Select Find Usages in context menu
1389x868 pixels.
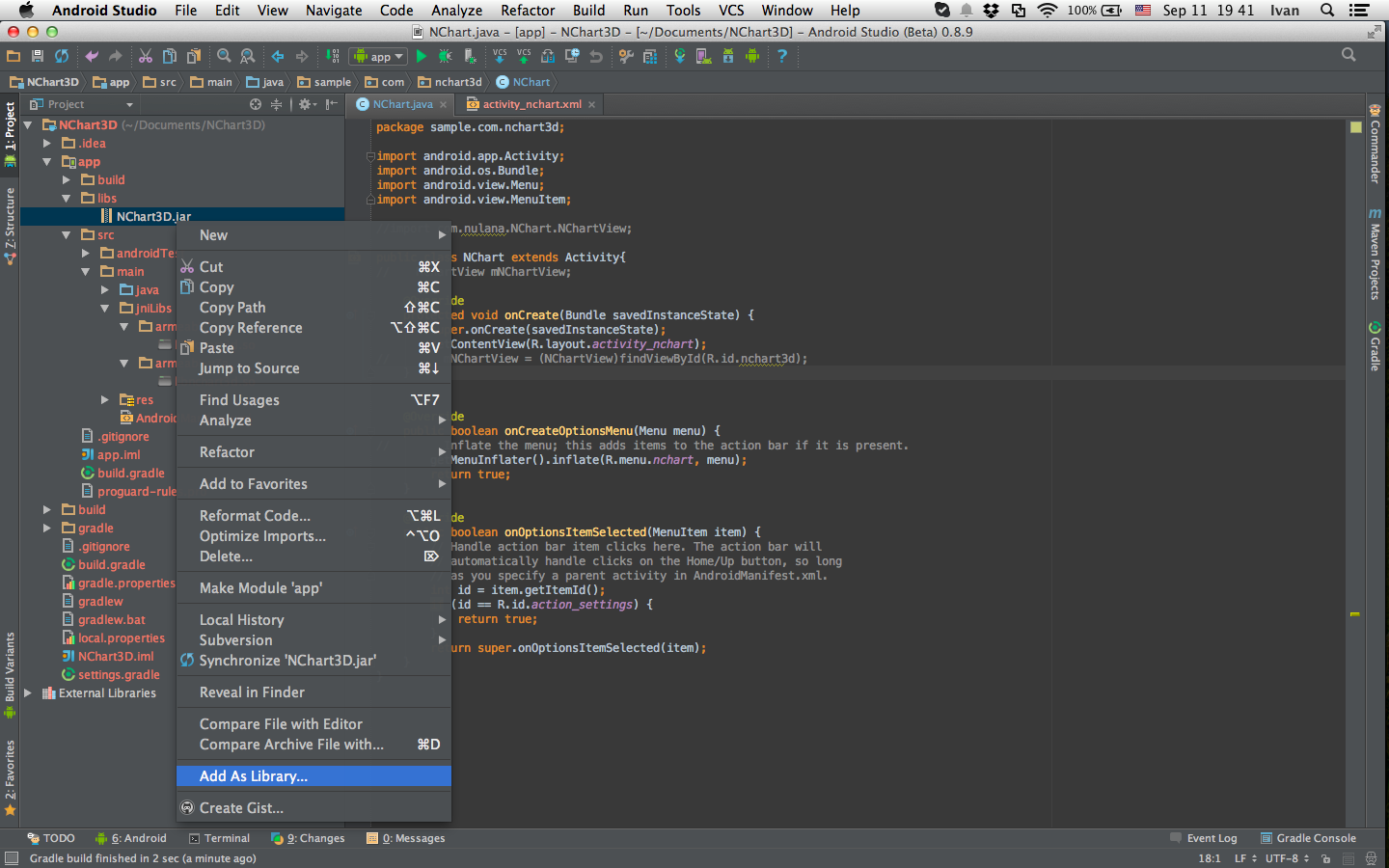click(x=313, y=400)
